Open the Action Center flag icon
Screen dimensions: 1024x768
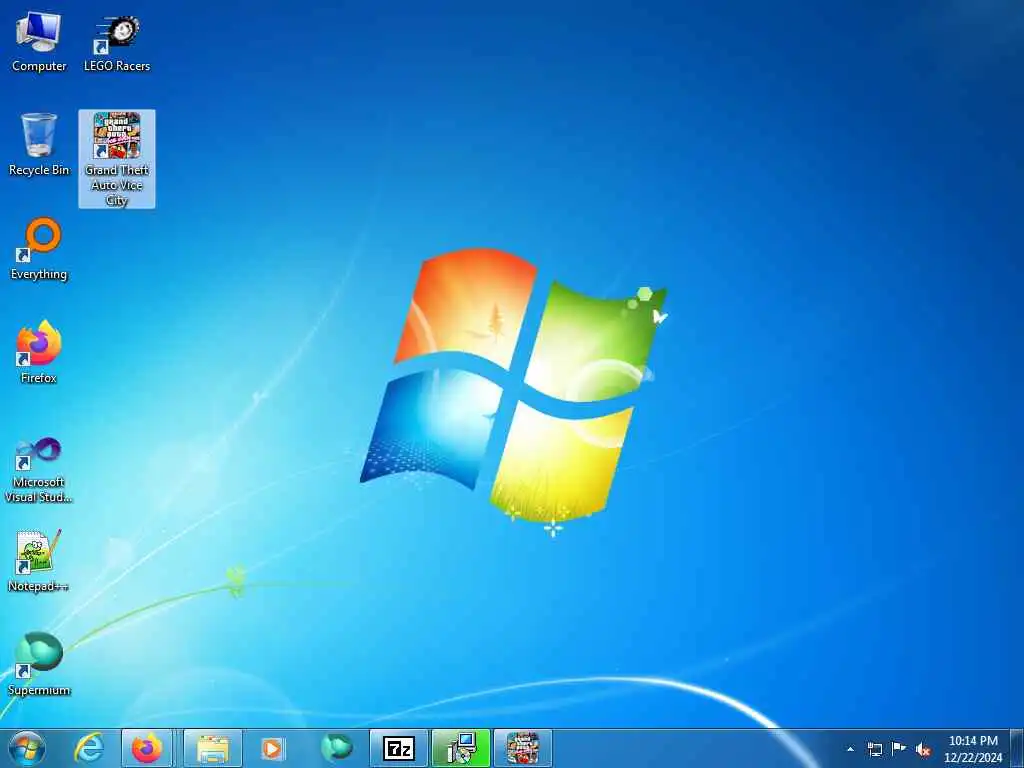[899, 748]
